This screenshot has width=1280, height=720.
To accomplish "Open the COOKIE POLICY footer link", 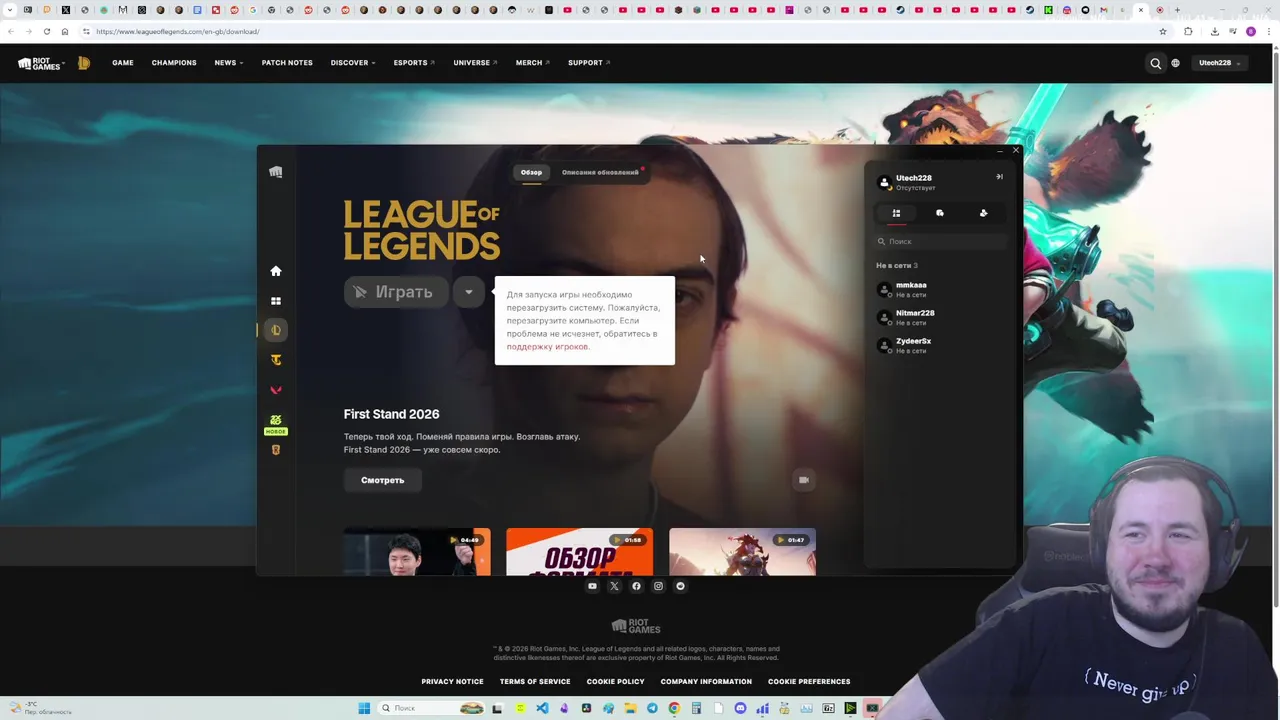I will click(615, 682).
